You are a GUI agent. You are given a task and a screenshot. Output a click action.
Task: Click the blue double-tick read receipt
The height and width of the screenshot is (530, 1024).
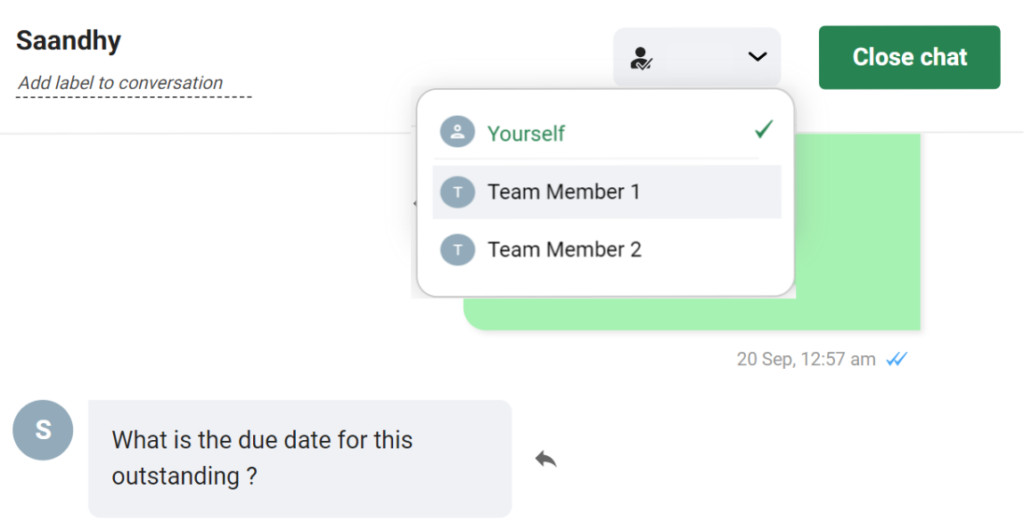[x=897, y=359]
